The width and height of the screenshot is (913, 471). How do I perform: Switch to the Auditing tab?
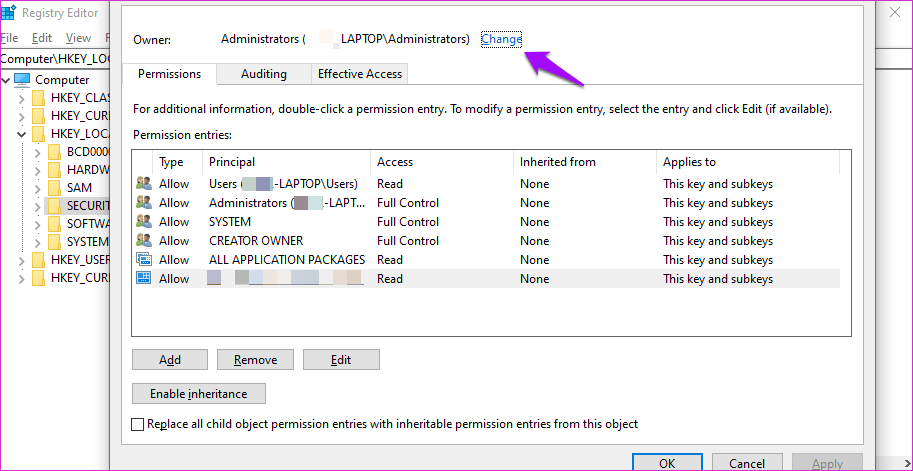point(264,74)
